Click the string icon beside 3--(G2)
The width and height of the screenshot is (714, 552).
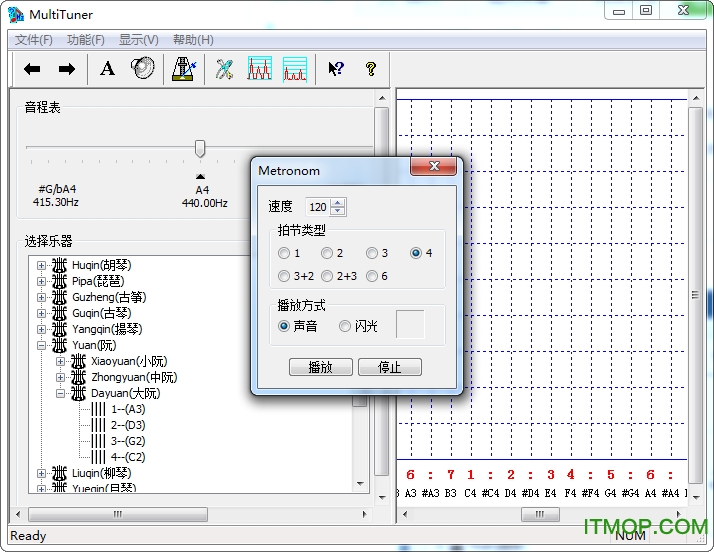click(x=98, y=441)
